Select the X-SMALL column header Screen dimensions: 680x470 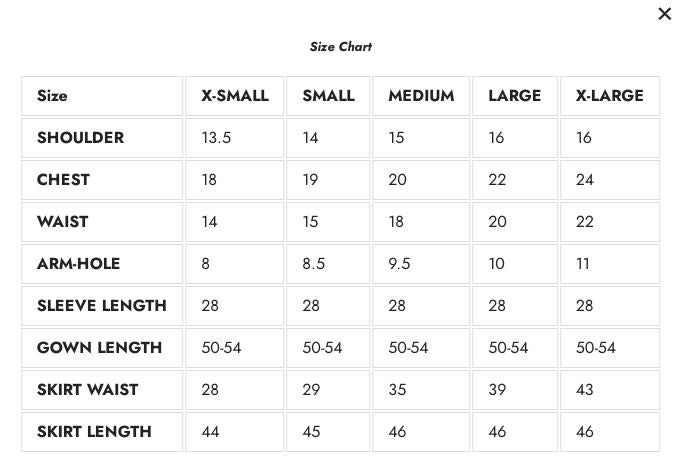tap(235, 96)
